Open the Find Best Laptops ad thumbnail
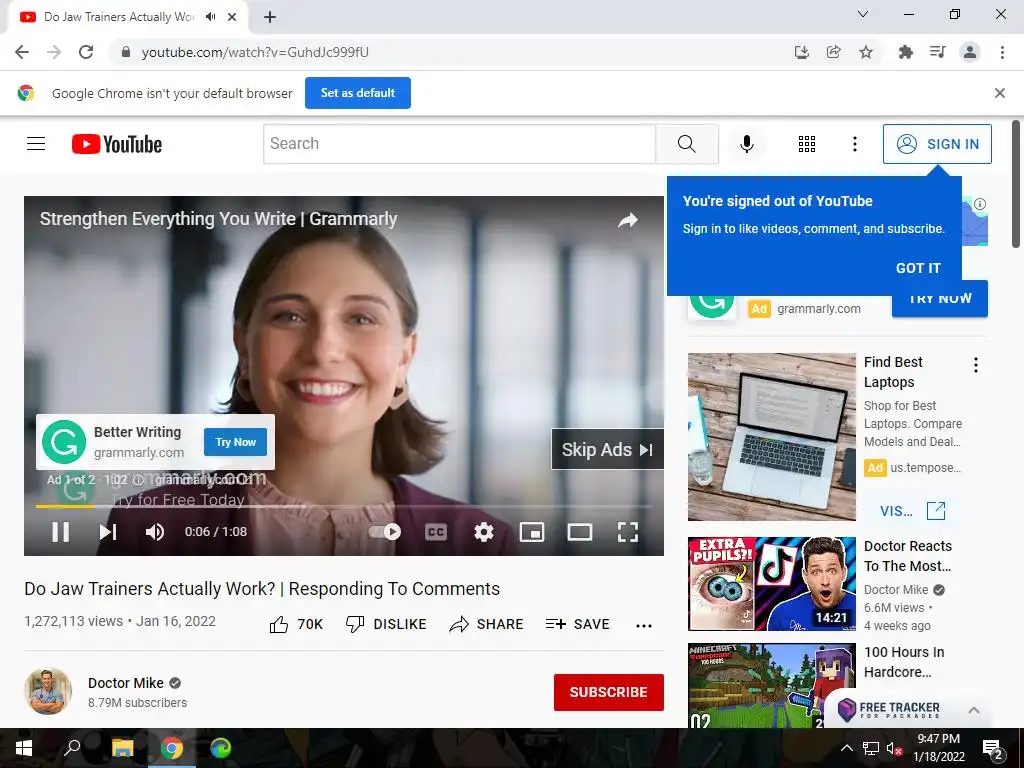 771,437
